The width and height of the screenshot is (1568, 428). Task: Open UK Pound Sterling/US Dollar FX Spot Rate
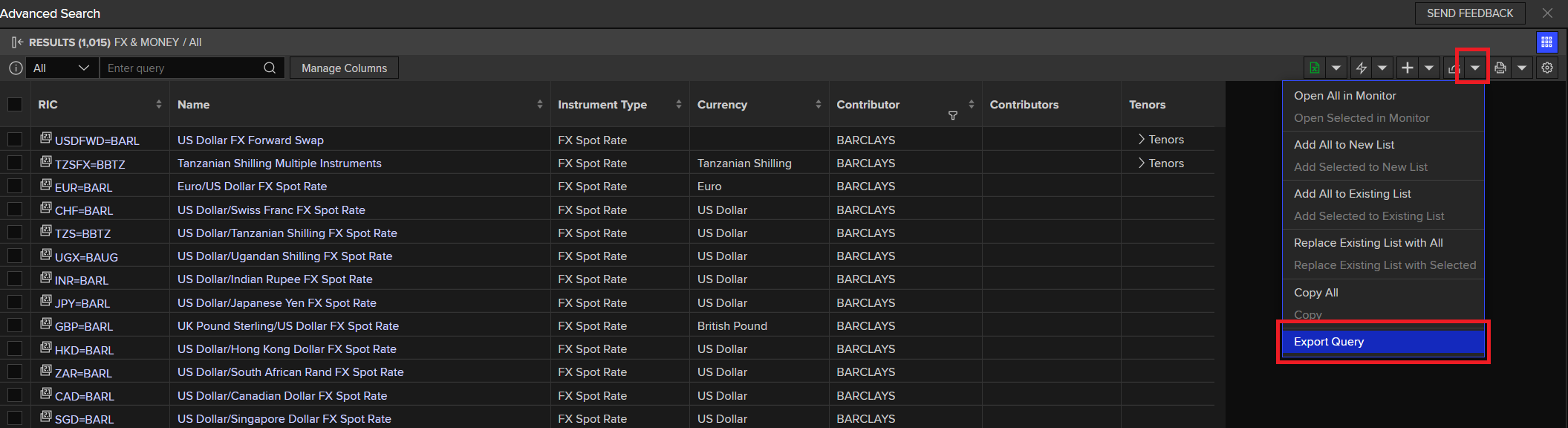click(288, 325)
